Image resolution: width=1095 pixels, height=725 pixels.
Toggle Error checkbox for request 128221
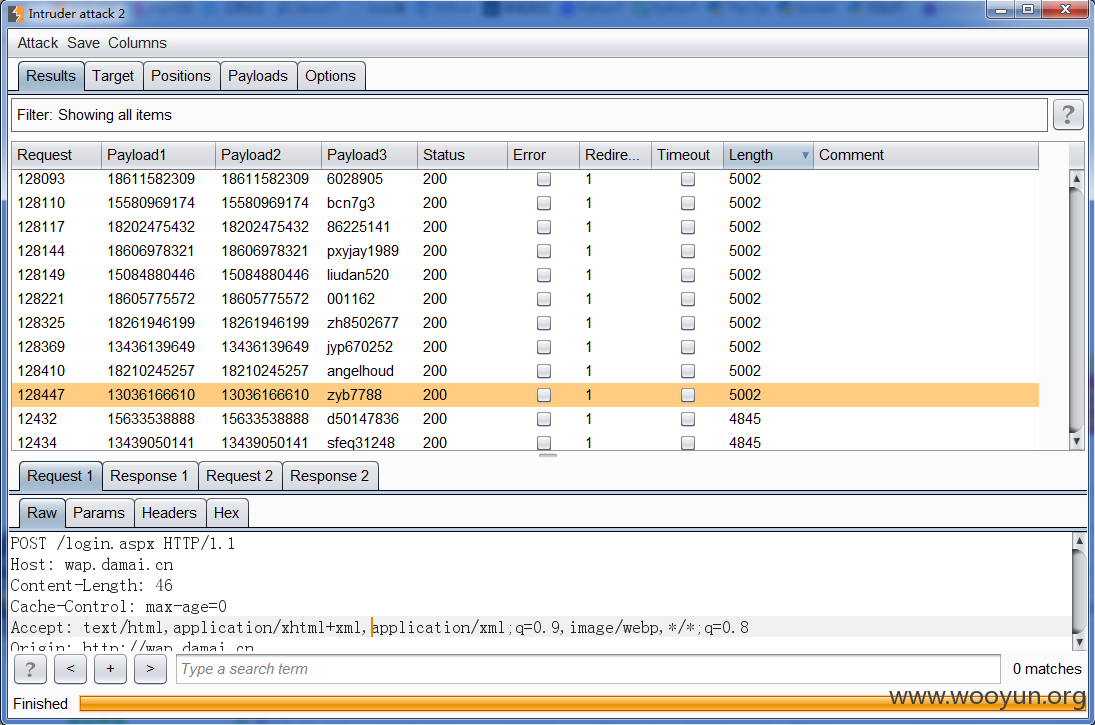[x=543, y=299]
